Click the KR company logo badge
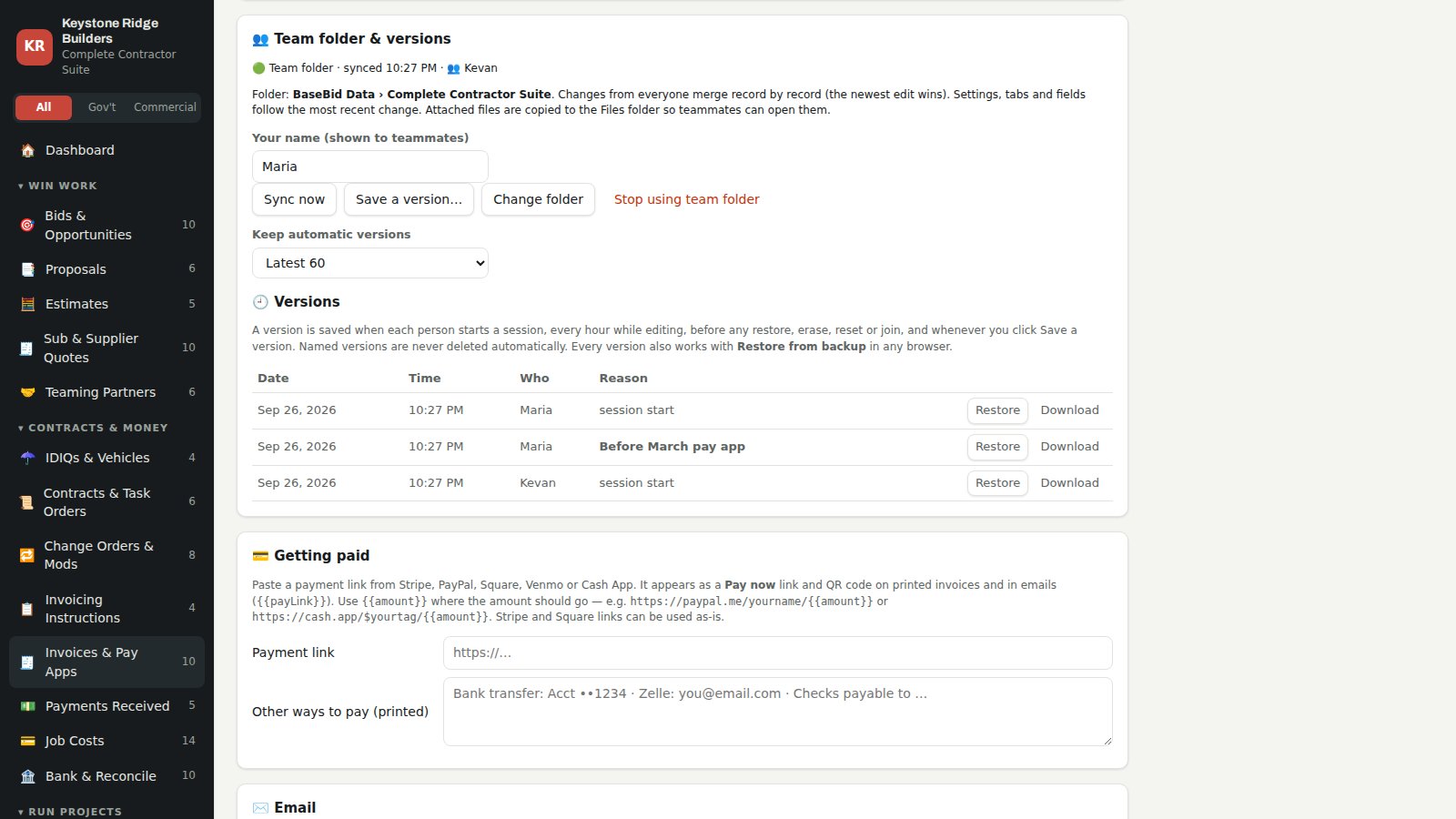Viewport: 1456px width, 819px height. tap(35, 46)
